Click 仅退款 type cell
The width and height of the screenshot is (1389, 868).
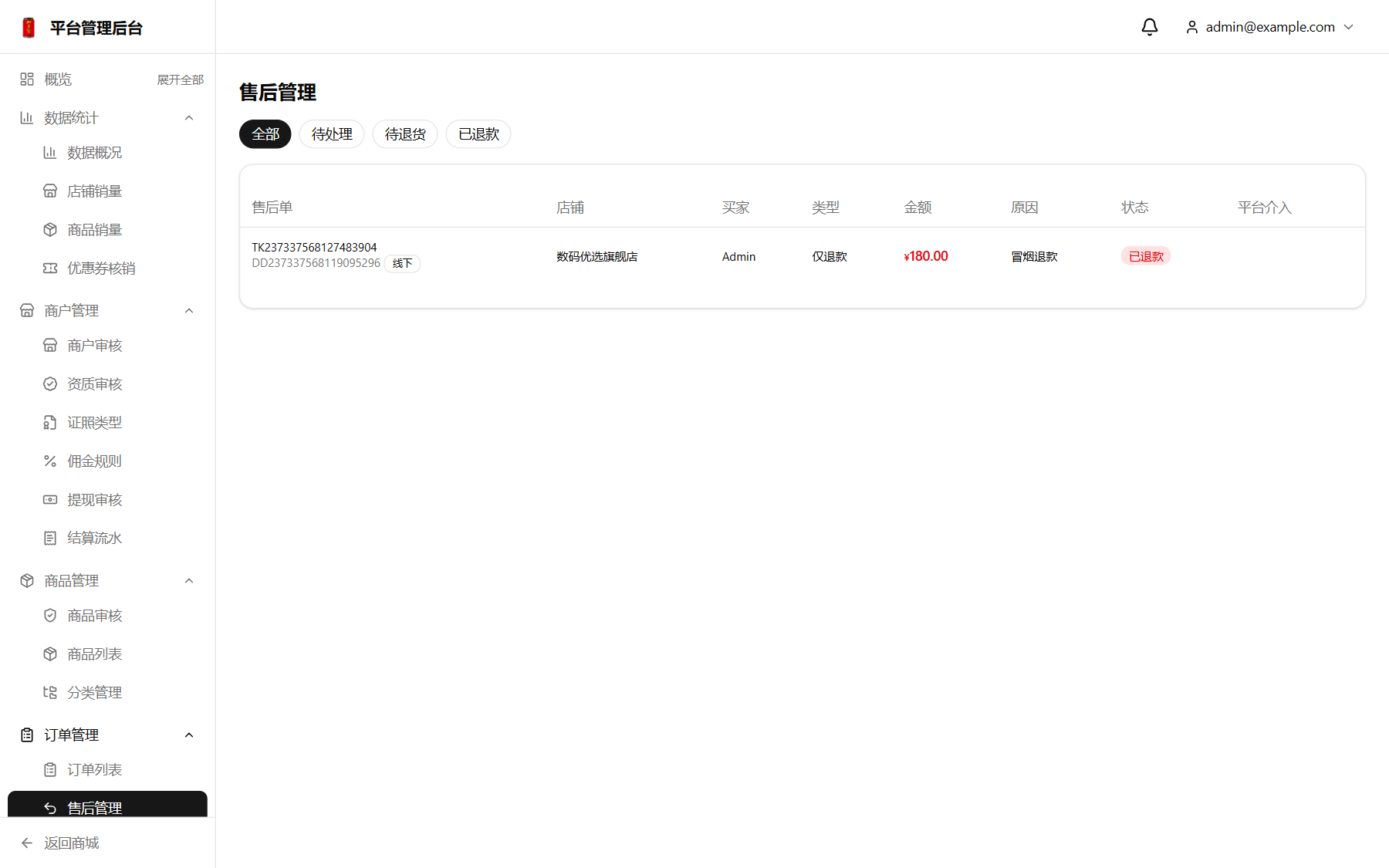[x=830, y=257]
